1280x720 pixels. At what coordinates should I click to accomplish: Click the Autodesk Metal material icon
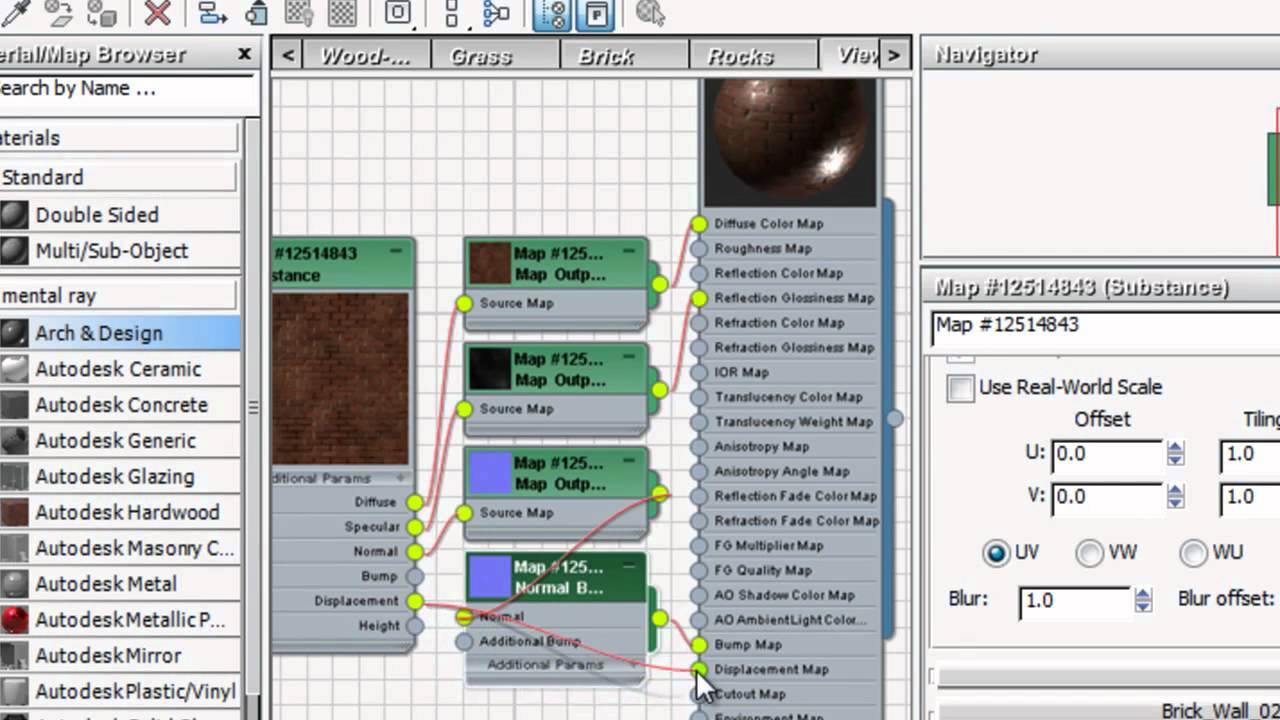15,584
